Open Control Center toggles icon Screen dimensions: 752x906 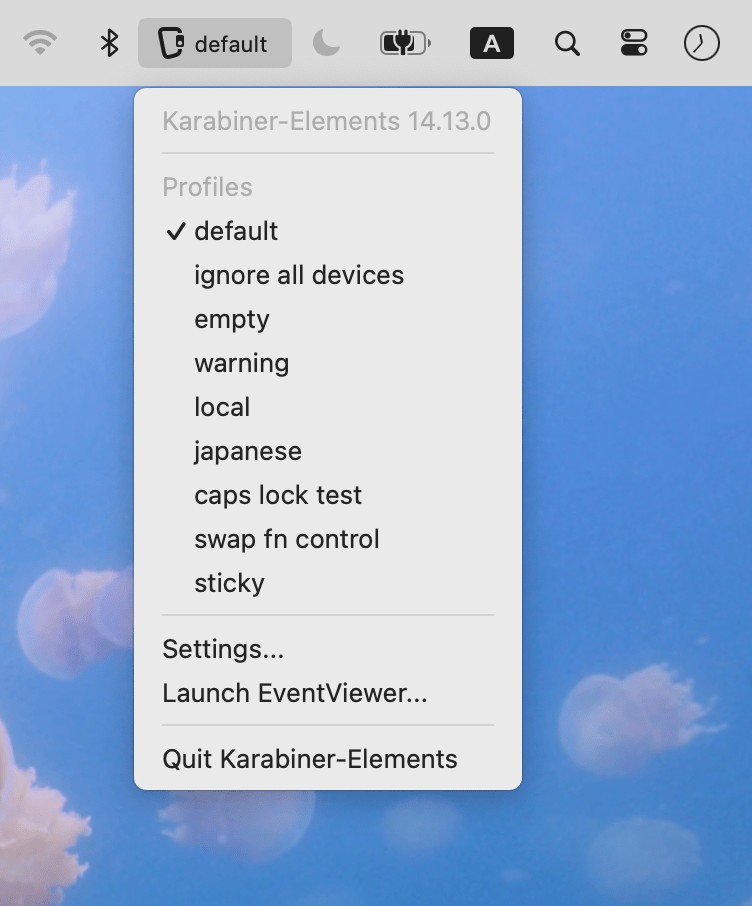click(x=634, y=43)
